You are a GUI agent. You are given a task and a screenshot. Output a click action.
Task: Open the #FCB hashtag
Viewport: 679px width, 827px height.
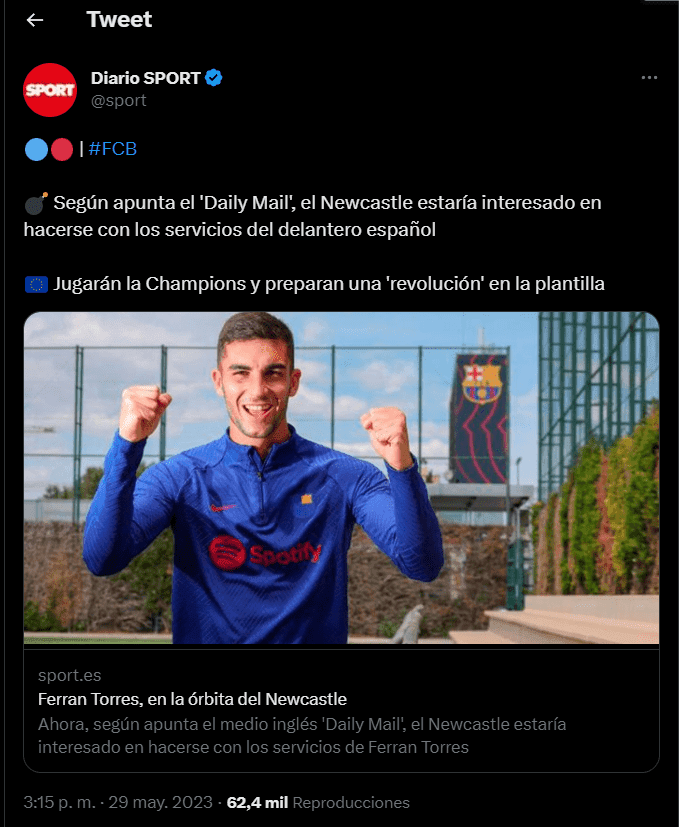[x=112, y=149]
